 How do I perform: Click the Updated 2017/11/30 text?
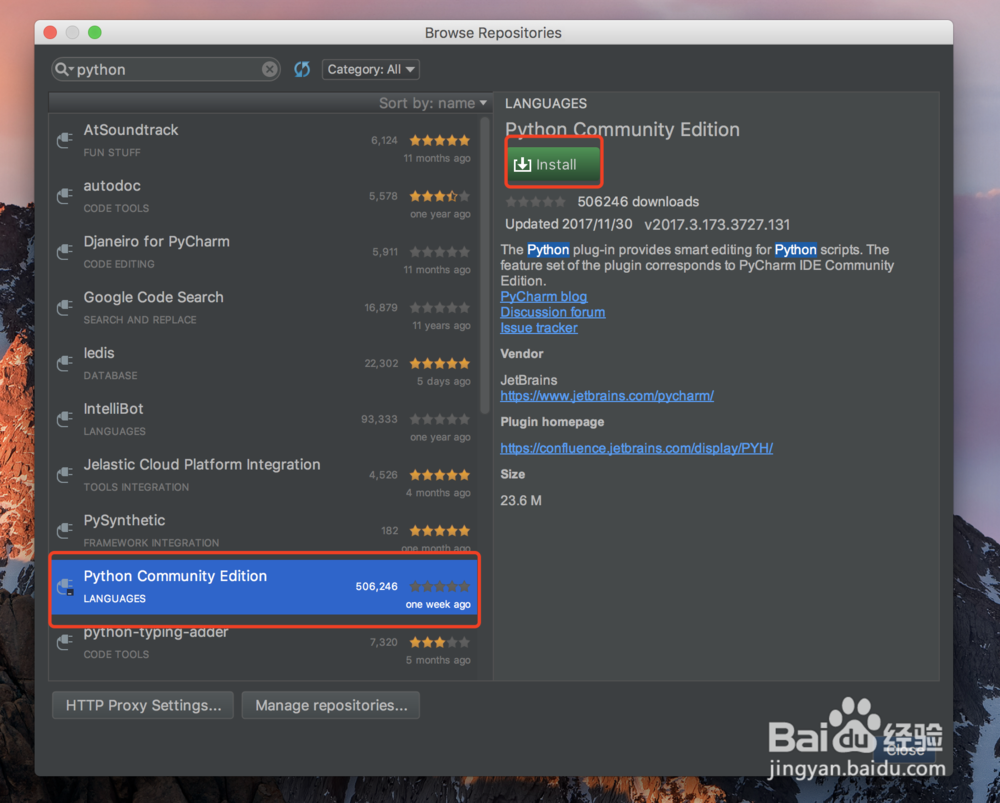(x=568, y=224)
